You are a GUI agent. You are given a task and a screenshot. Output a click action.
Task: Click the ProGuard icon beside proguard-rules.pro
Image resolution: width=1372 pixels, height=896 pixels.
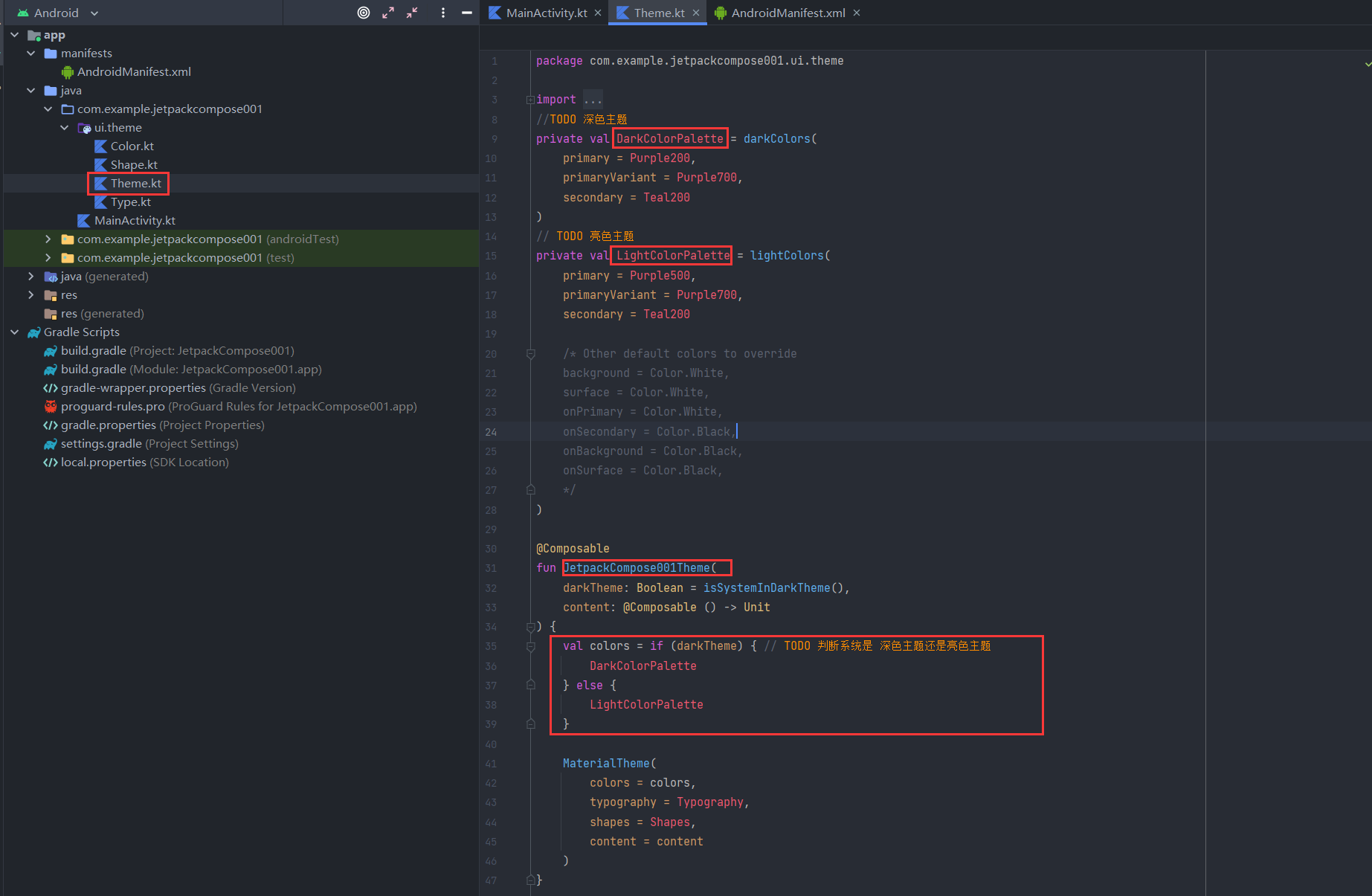click(50, 406)
